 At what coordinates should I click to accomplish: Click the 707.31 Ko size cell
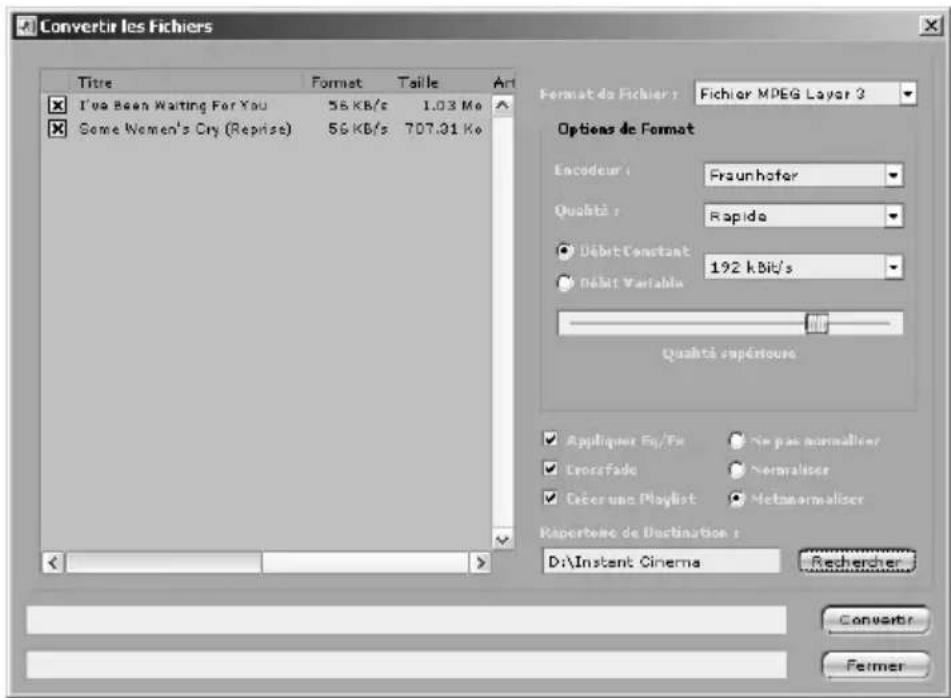(x=443, y=129)
